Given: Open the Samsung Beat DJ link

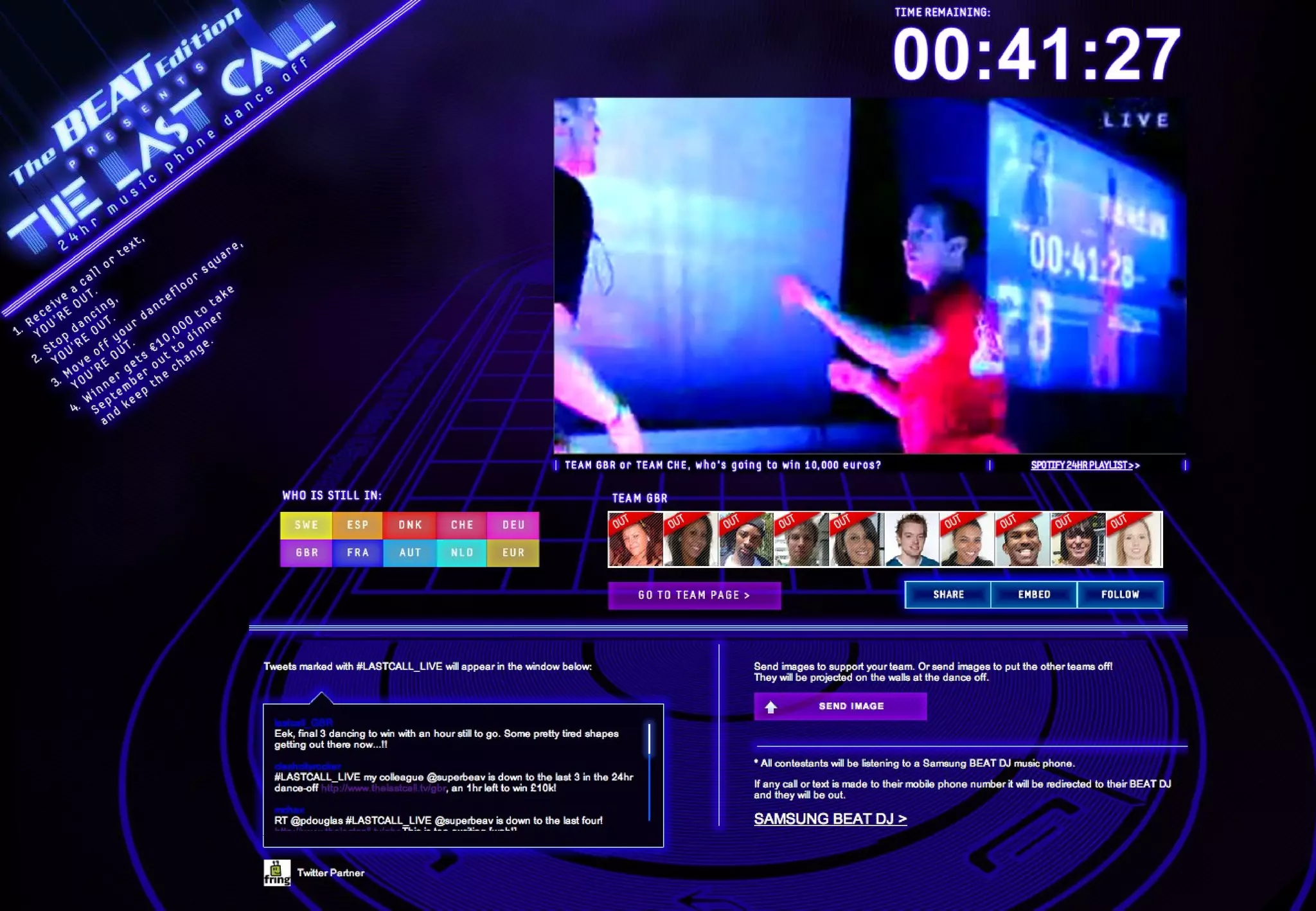Looking at the screenshot, I should 830,818.
